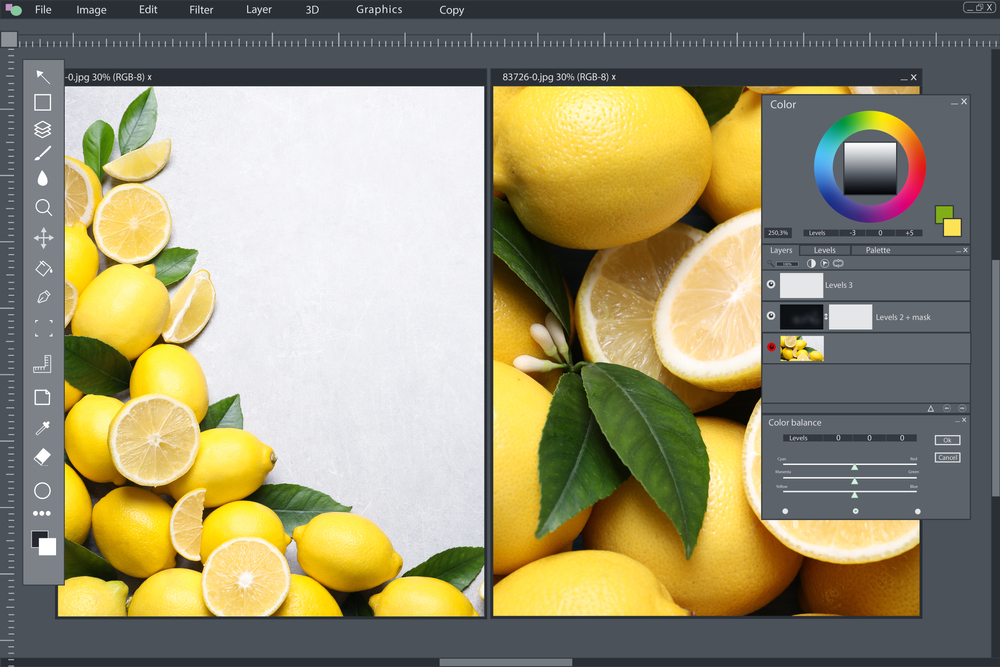Select the middle radio option in Color balance
The image size is (1000, 667).
(855, 510)
